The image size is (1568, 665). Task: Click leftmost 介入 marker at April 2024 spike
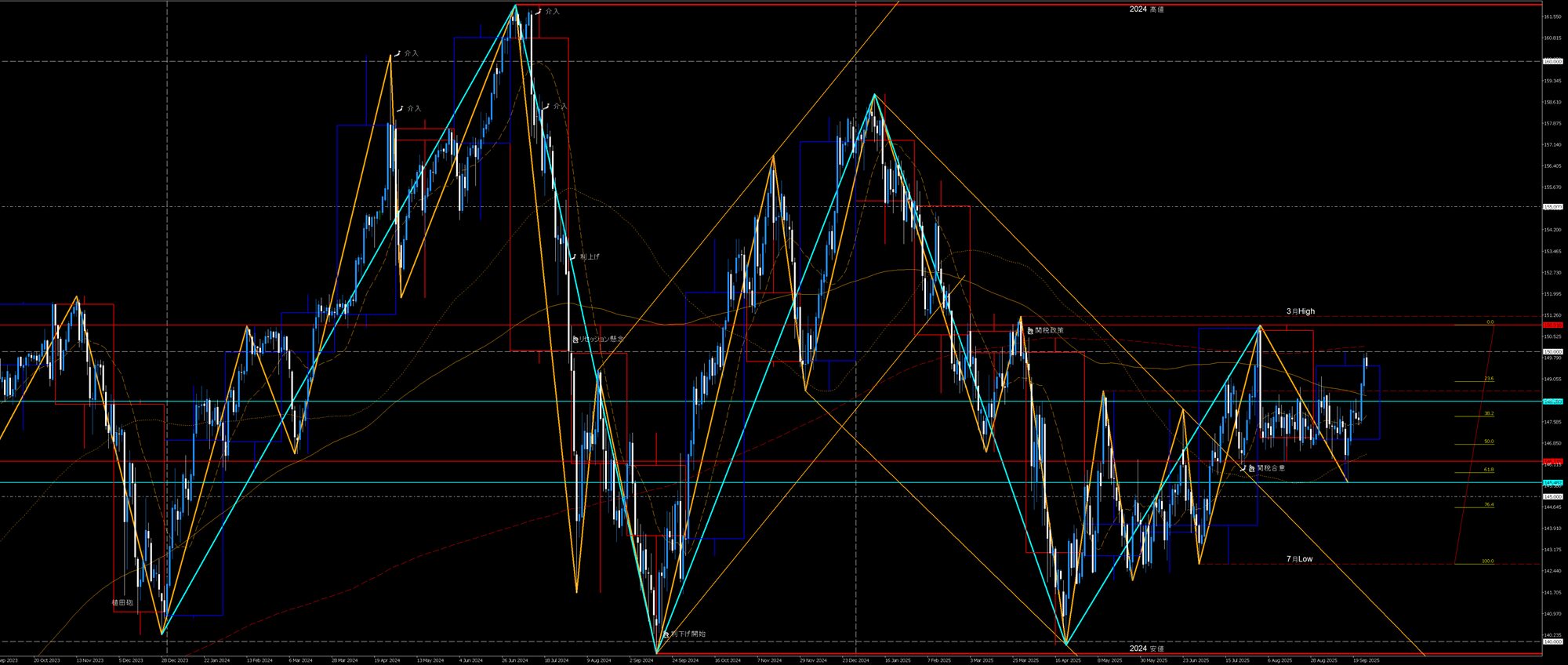point(397,53)
